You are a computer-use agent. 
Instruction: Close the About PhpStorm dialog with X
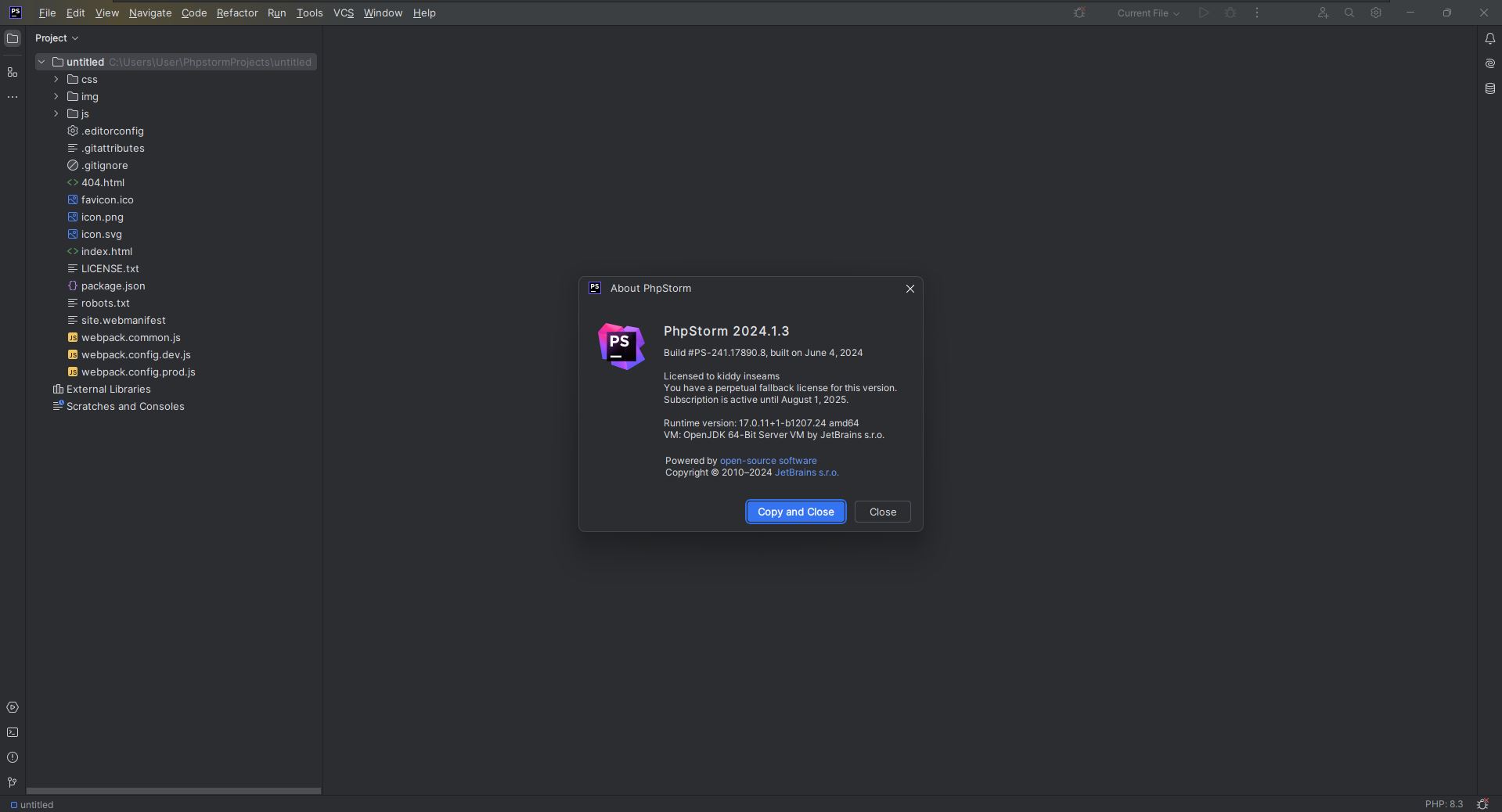click(x=910, y=289)
